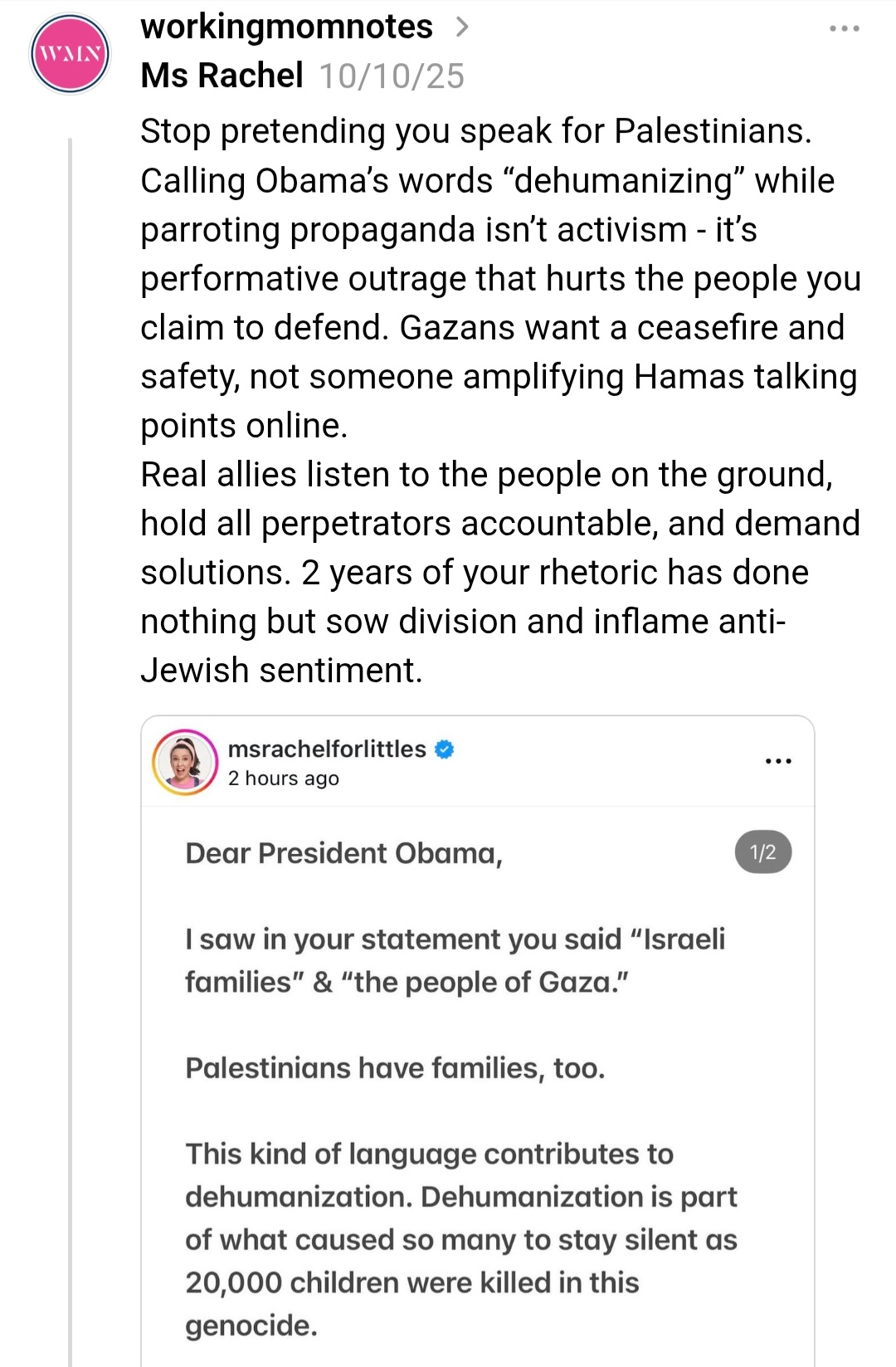Open the workingmomnotes username link
The image size is (896, 1367).
tap(286, 27)
